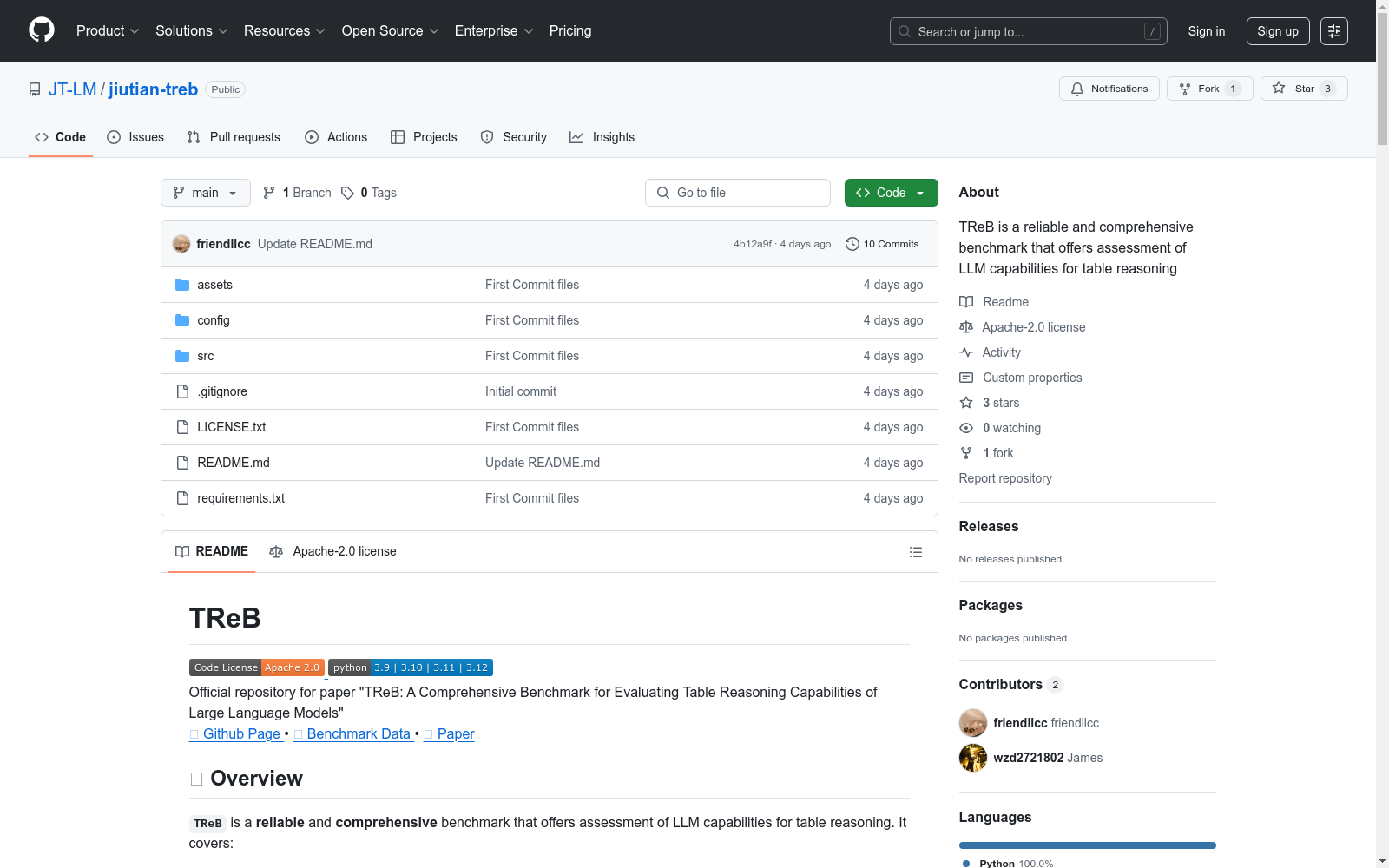Screen dimensions: 1389x868
Task: Select the README tab in file viewer
Action: (212, 551)
